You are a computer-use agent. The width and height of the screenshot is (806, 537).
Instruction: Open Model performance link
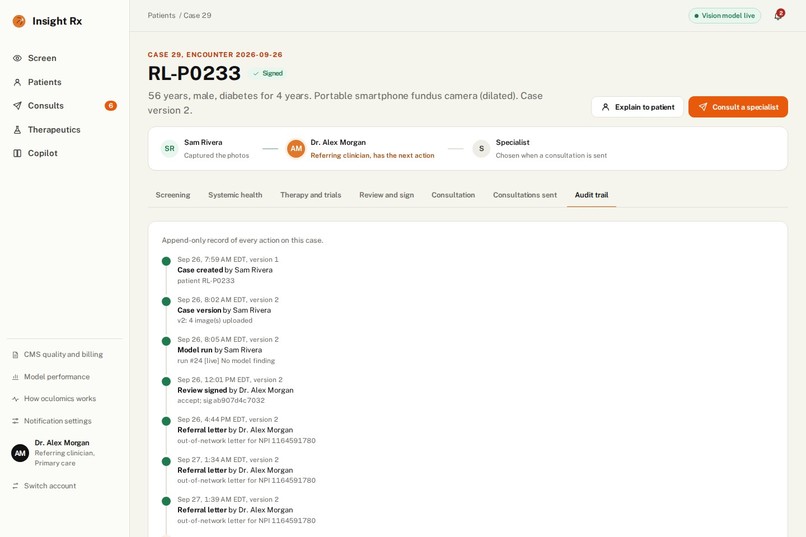[x=57, y=377]
